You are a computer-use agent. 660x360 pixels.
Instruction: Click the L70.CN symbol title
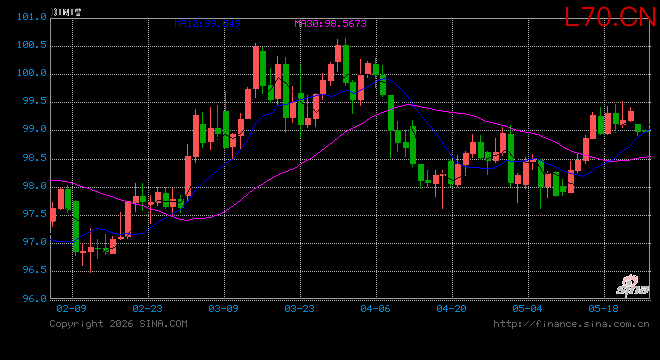(610, 17)
